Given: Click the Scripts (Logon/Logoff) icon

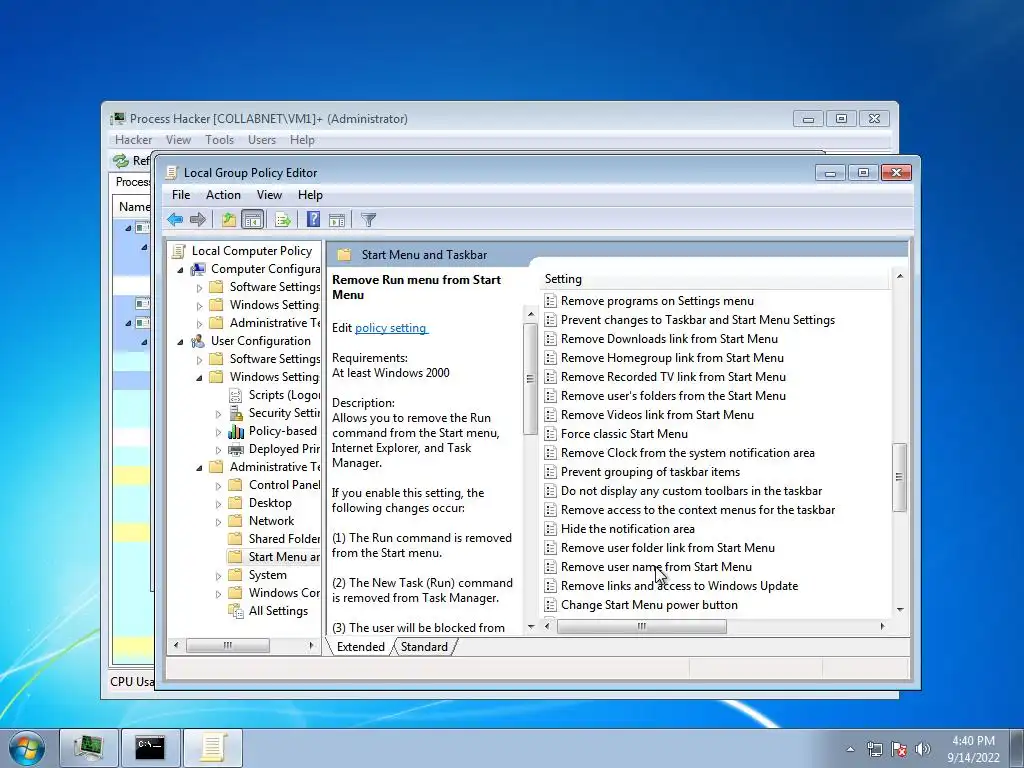Looking at the screenshot, I should pos(235,395).
